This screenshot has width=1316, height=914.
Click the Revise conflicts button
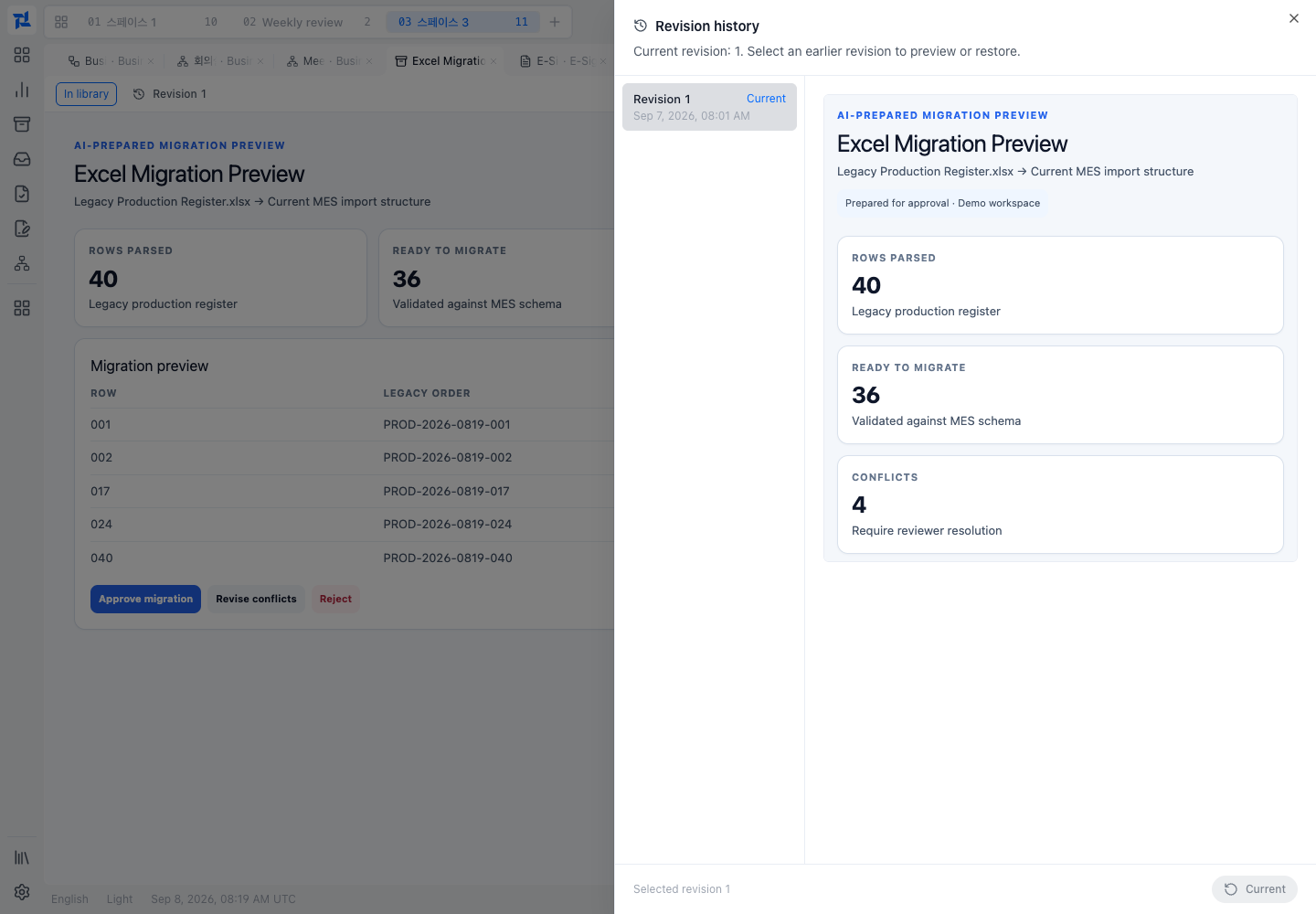click(x=256, y=600)
